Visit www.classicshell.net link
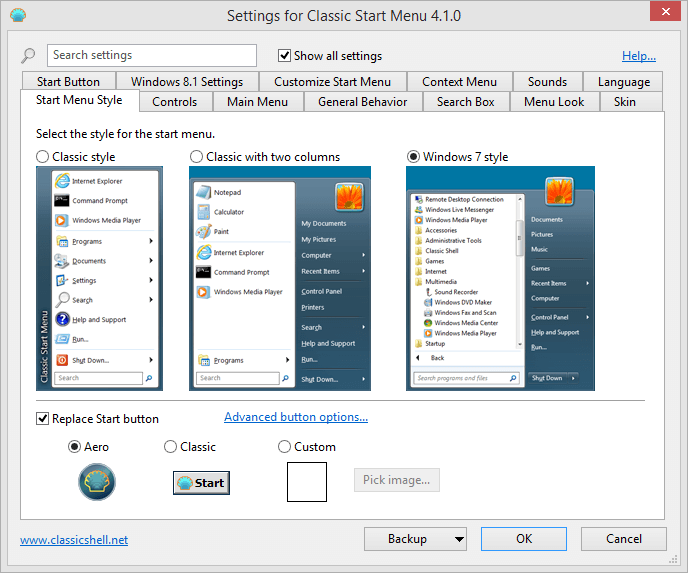 (x=74, y=540)
